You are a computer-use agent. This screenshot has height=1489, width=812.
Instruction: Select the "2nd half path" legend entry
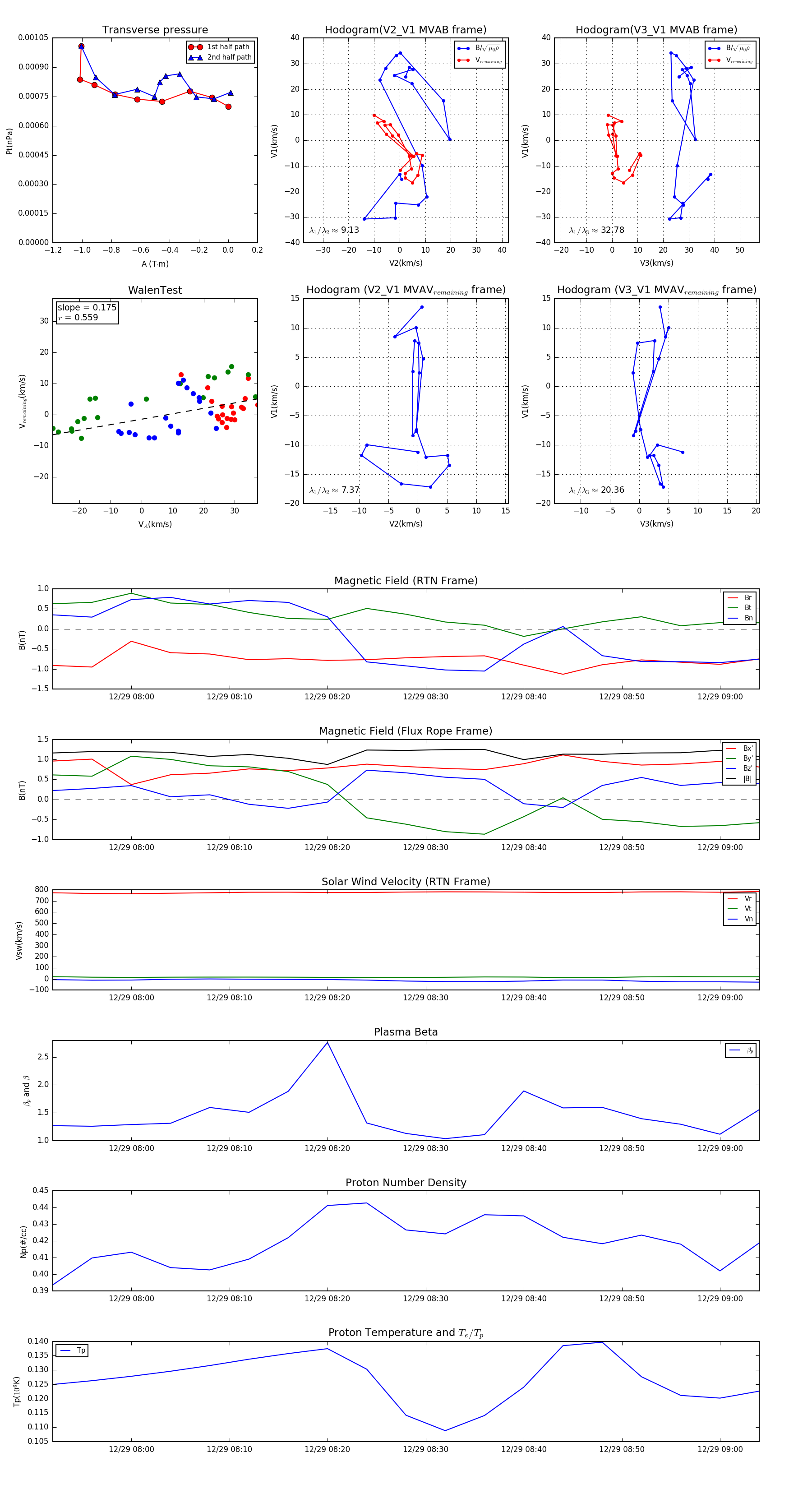tap(221, 57)
